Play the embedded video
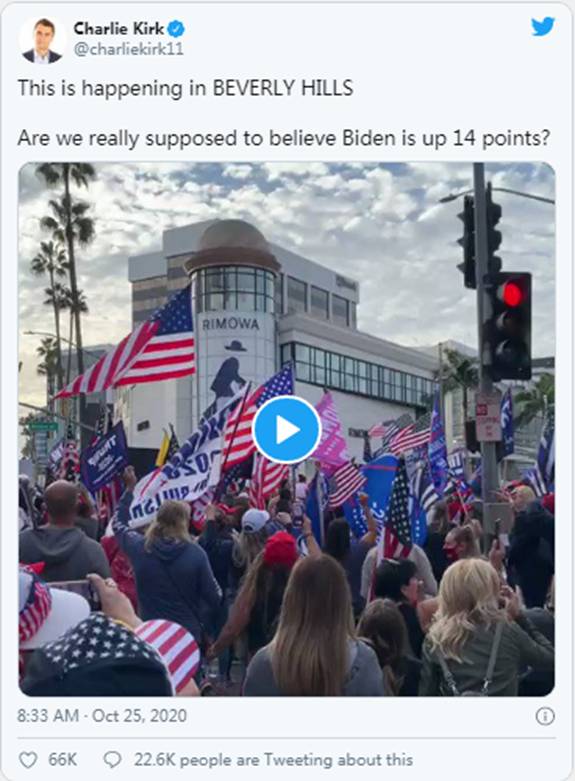The height and width of the screenshot is (781, 575). coord(286,429)
